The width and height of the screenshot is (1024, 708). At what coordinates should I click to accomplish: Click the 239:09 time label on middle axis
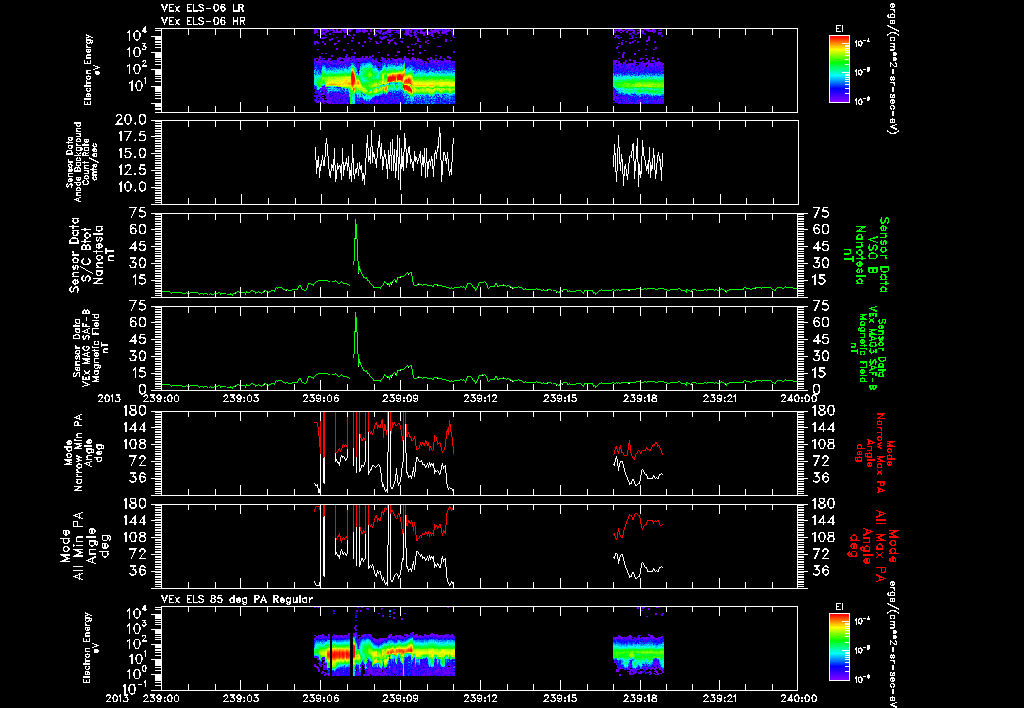coord(400,398)
